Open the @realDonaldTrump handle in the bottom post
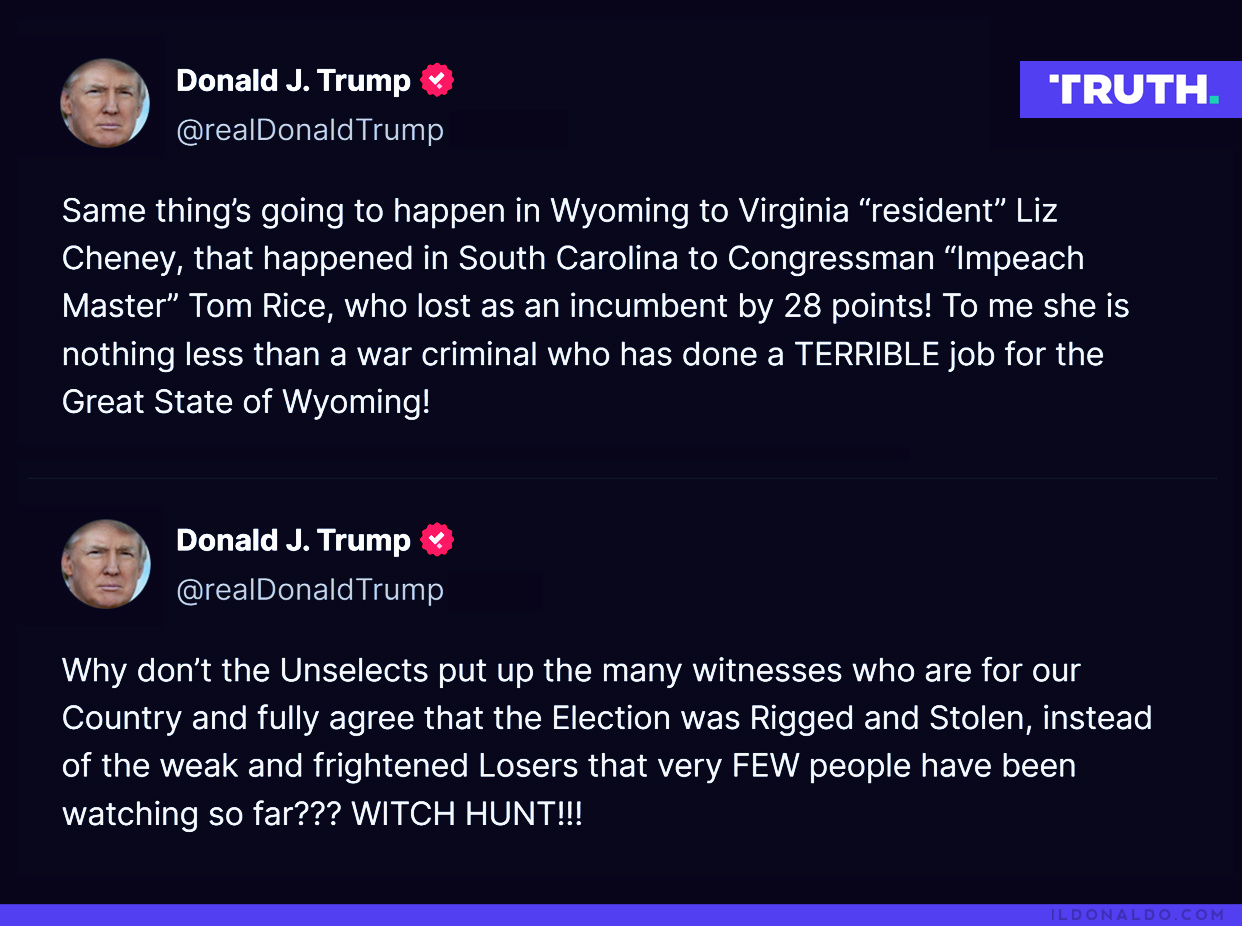Screen dimensions: 1242x926 click(x=310, y=590)
